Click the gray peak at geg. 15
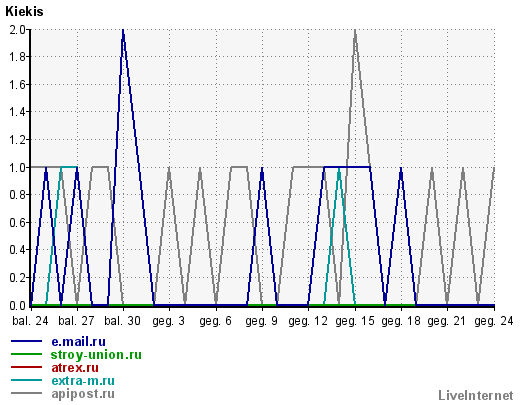 pyautogui.click(x=355, y=31)
